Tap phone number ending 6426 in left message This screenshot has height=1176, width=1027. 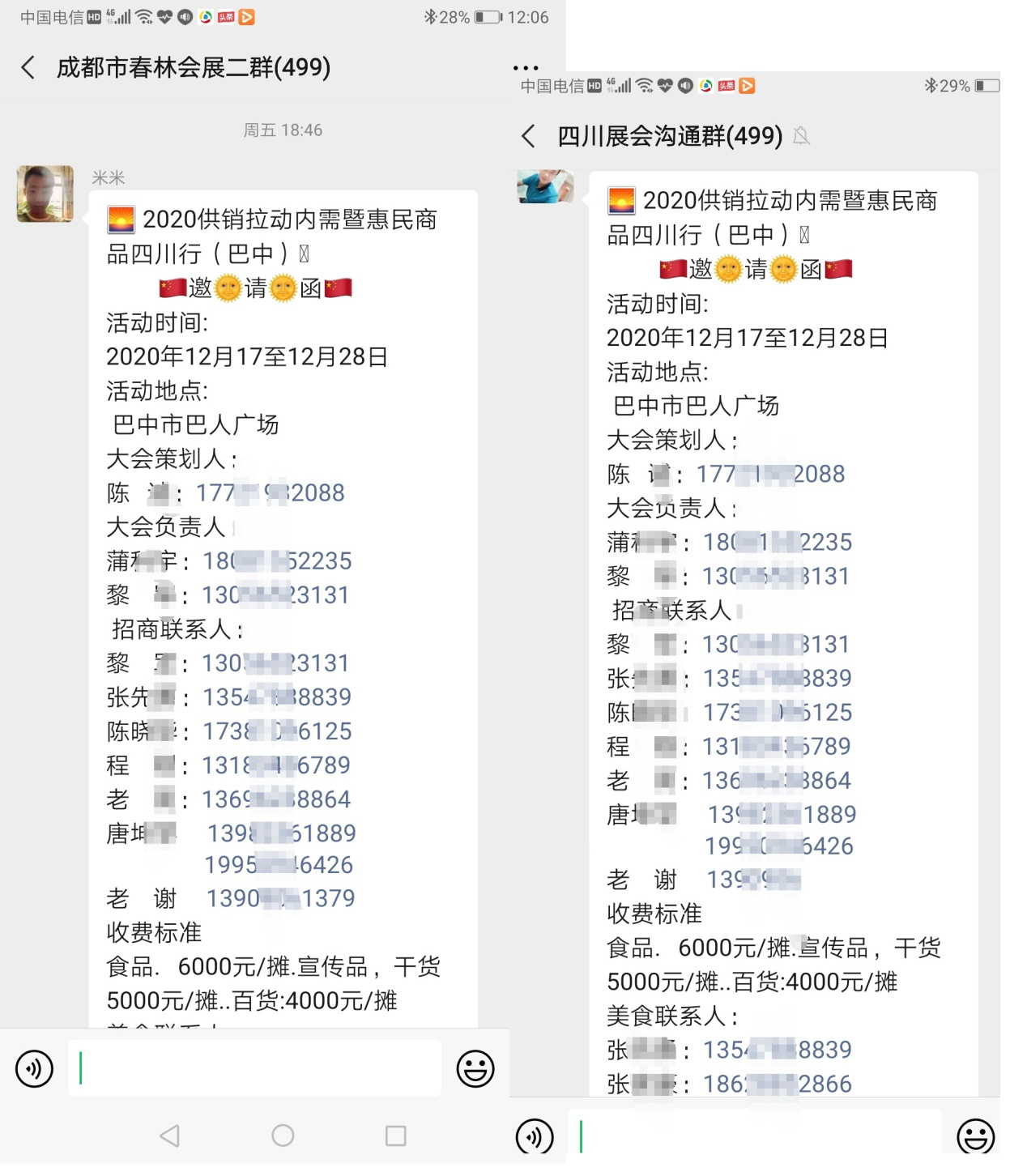(x=279, y=864)
